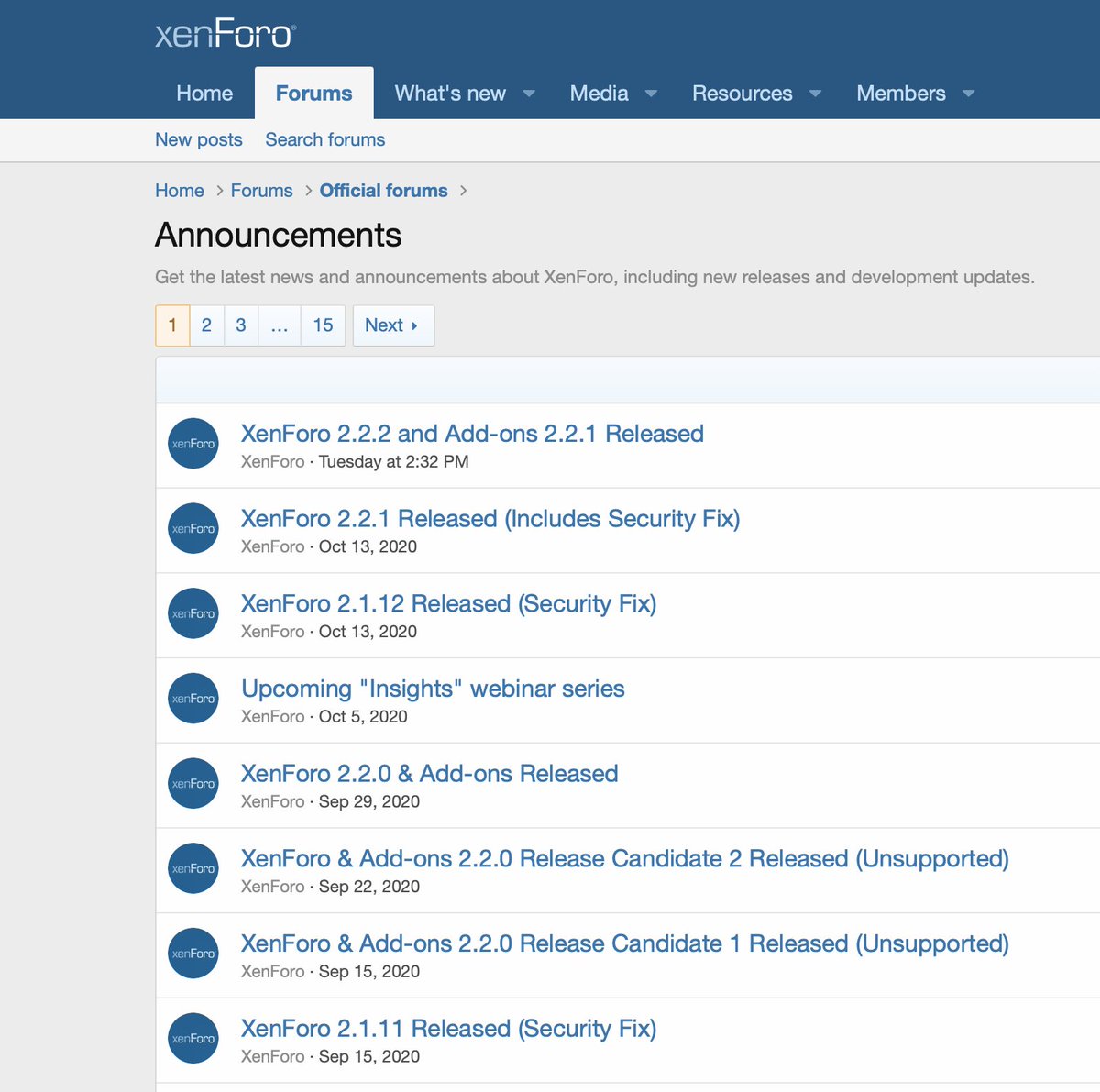The width and height of the screenshot is (1100, 1092).
Task: Click Official forums breadcrumb link
Action: tap(383, 191)
